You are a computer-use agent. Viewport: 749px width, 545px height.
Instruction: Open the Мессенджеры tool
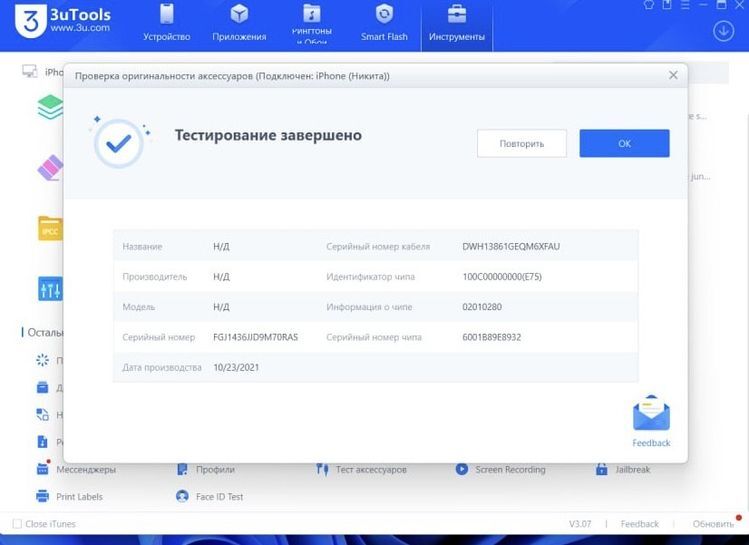(x=84, y=469)
